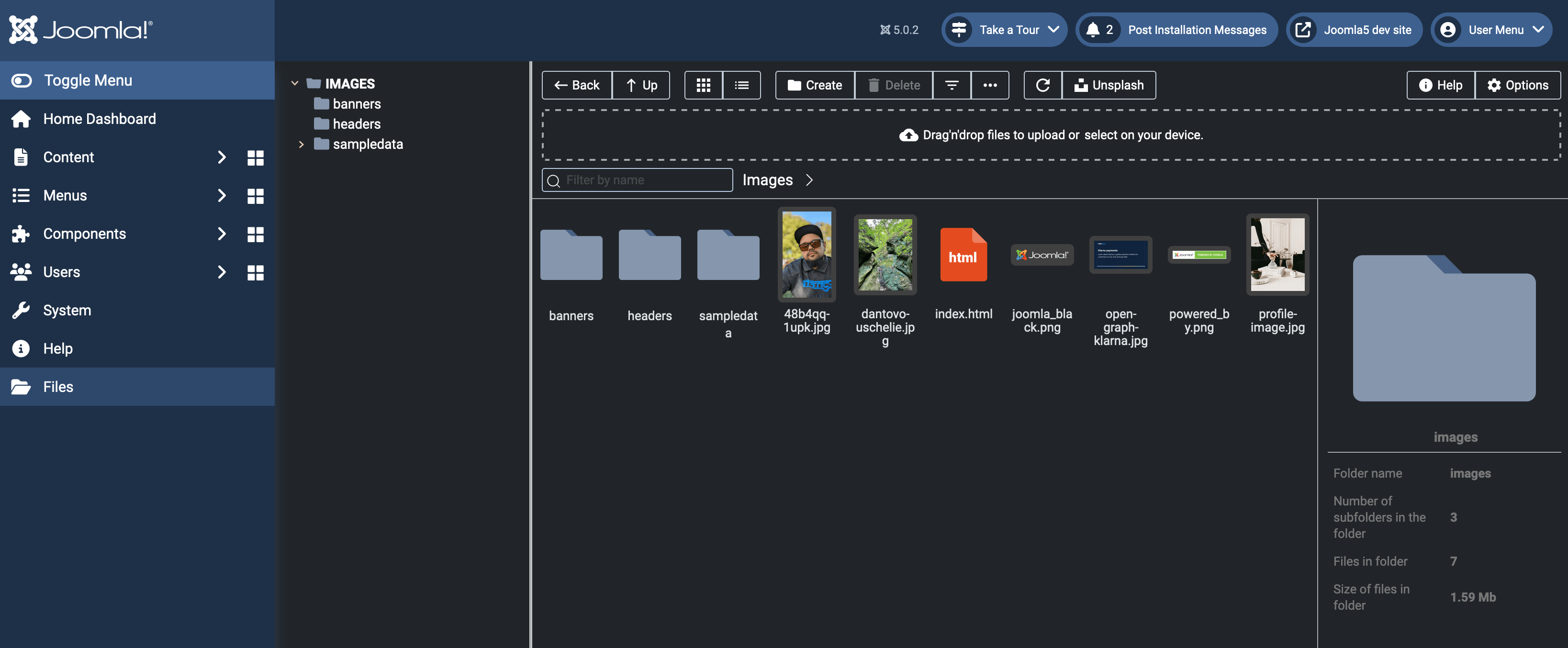The image size is (1568, 648).
Task: Open Home Dashboard from the sidebar
Action: pyautogui.click(x=99, y=118)
